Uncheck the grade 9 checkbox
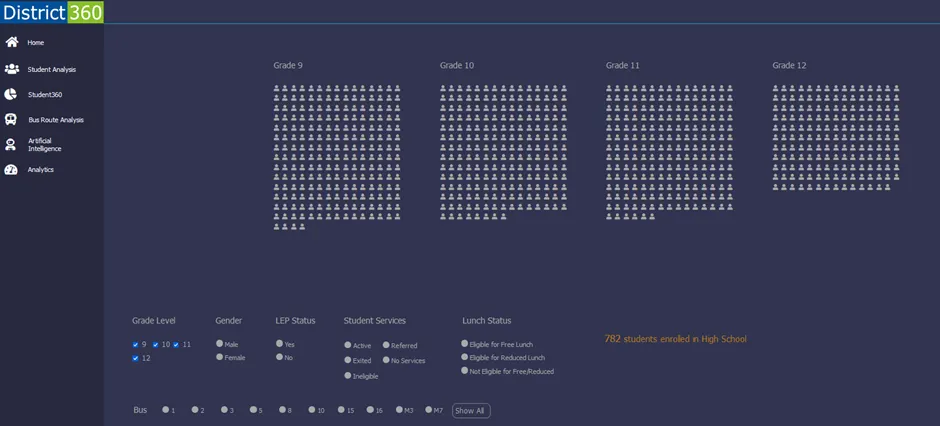 (136, 345)
